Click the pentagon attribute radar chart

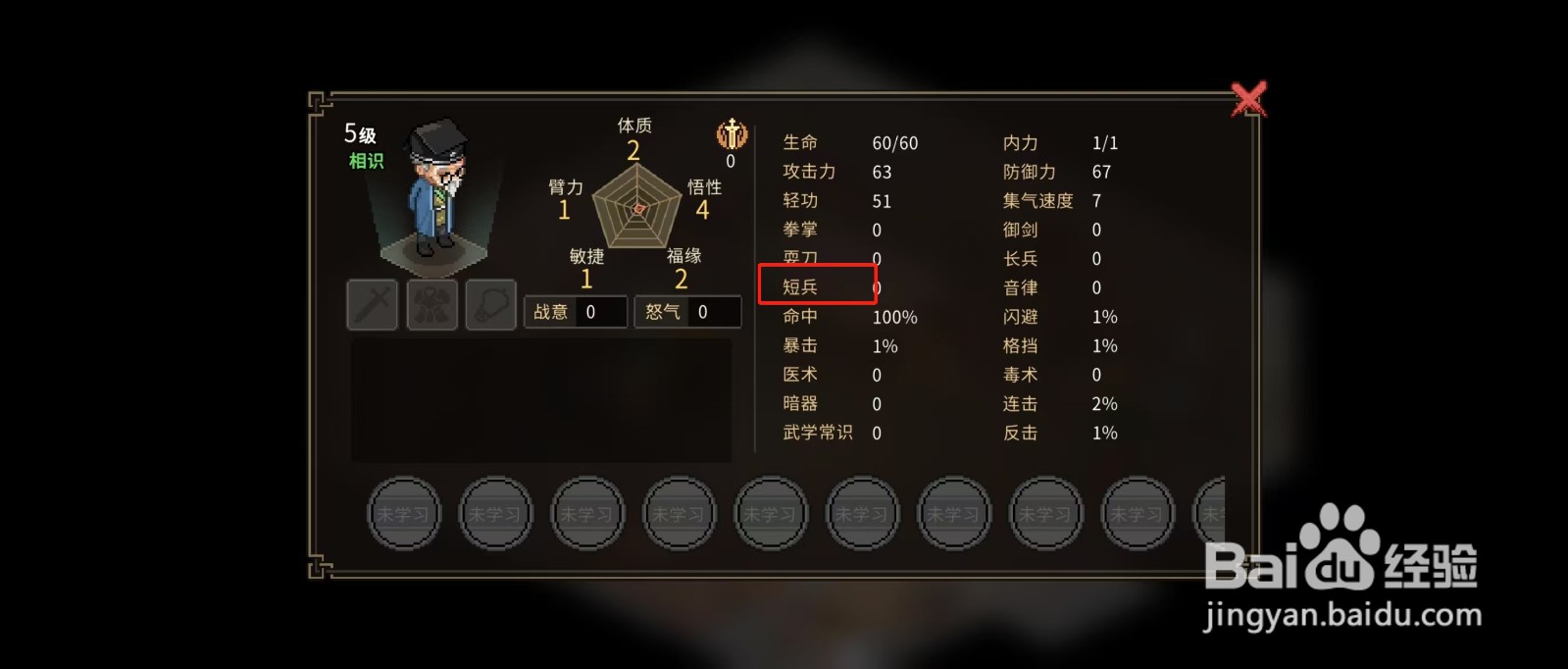pyautogui.click(x=637, y=206)
